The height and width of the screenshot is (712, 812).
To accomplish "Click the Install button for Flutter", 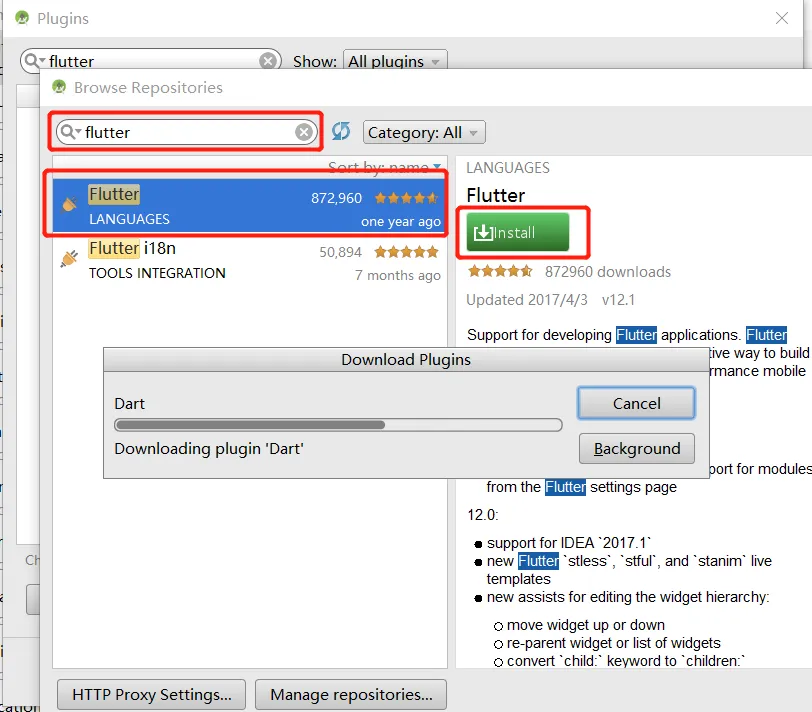I will [x=517, y=232].
